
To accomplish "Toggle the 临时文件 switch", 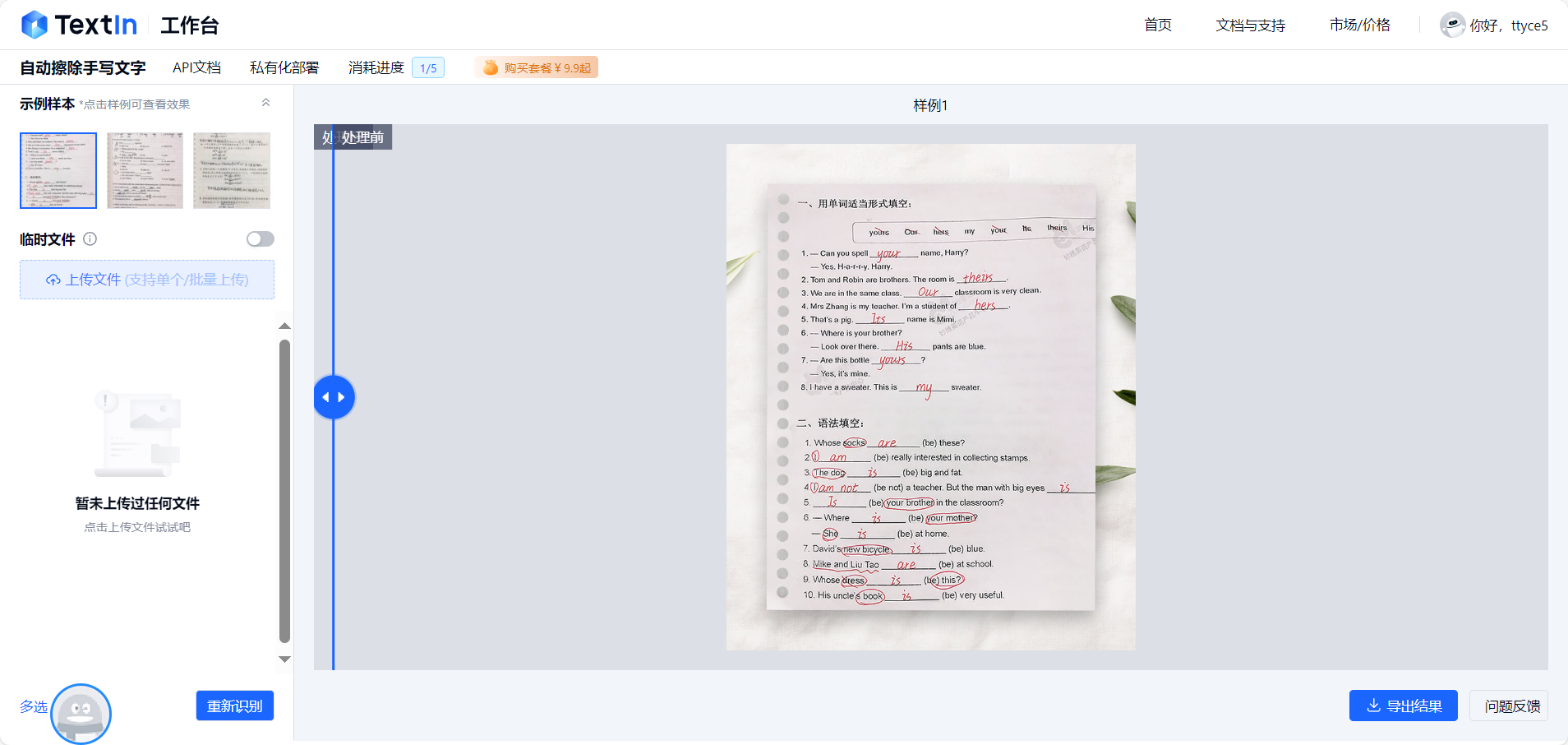I will [261, 239].
